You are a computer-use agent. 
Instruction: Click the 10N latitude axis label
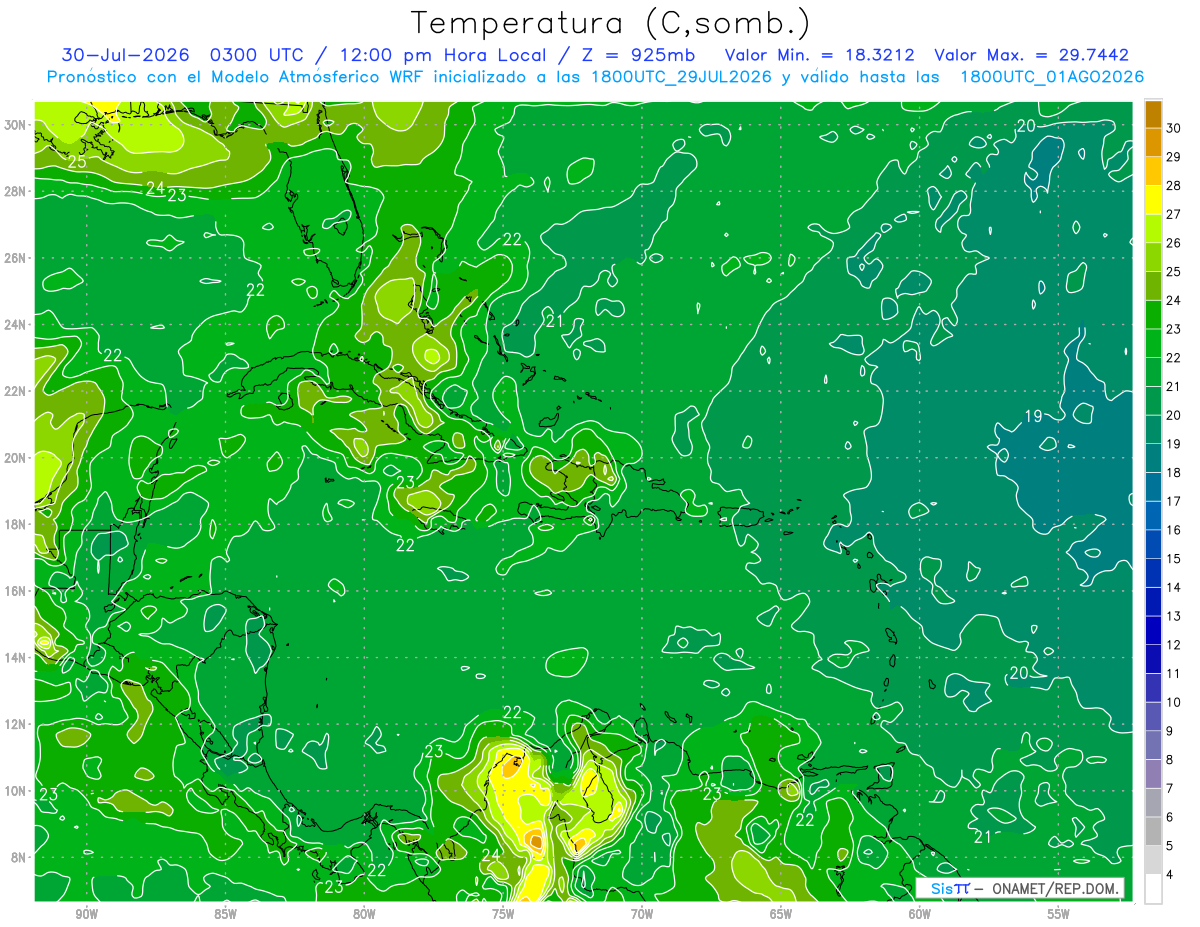[14, 791]
